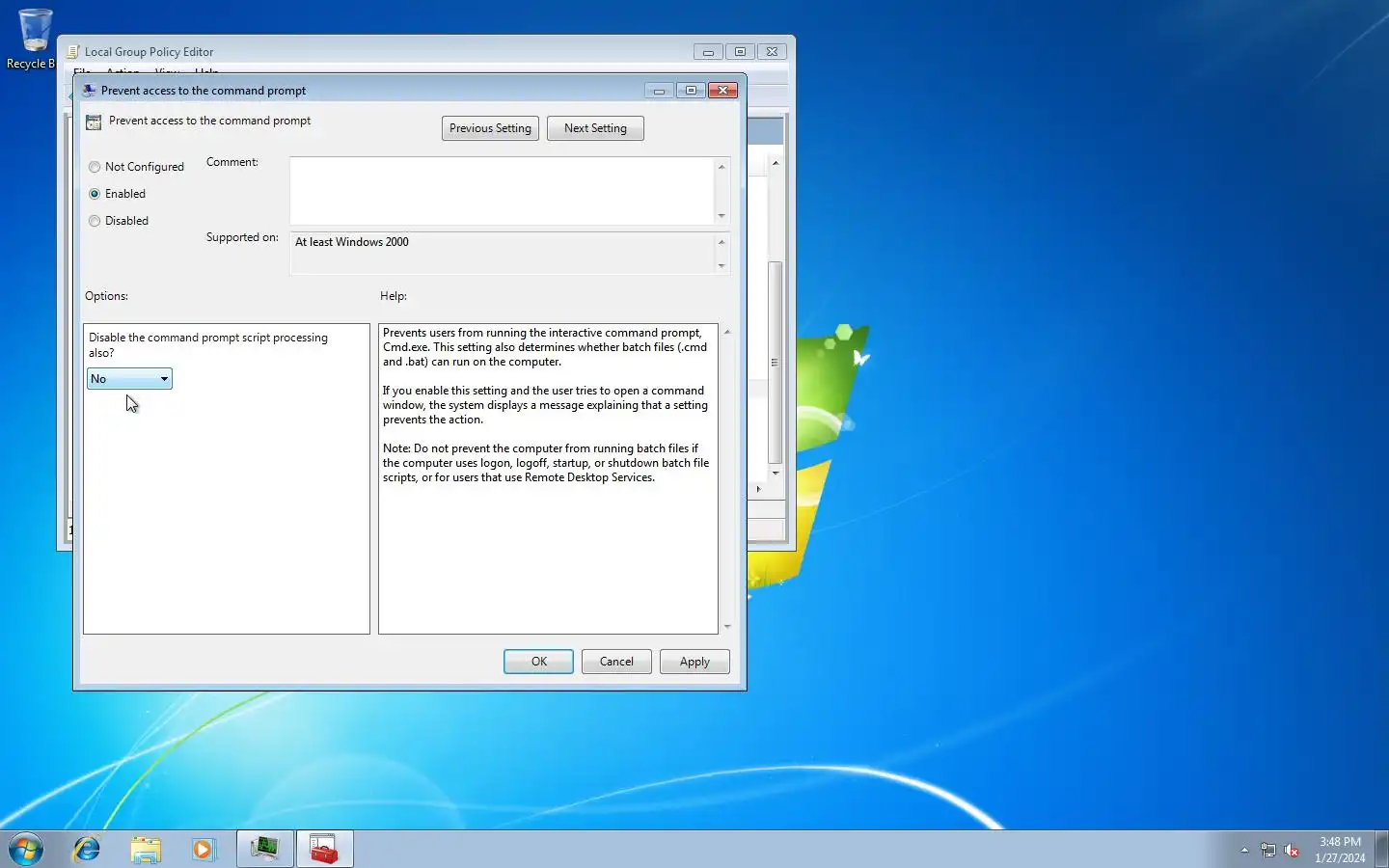
Task: Click Group Policy Editor horizontal scroll right arrow
Action: (758, 489)
